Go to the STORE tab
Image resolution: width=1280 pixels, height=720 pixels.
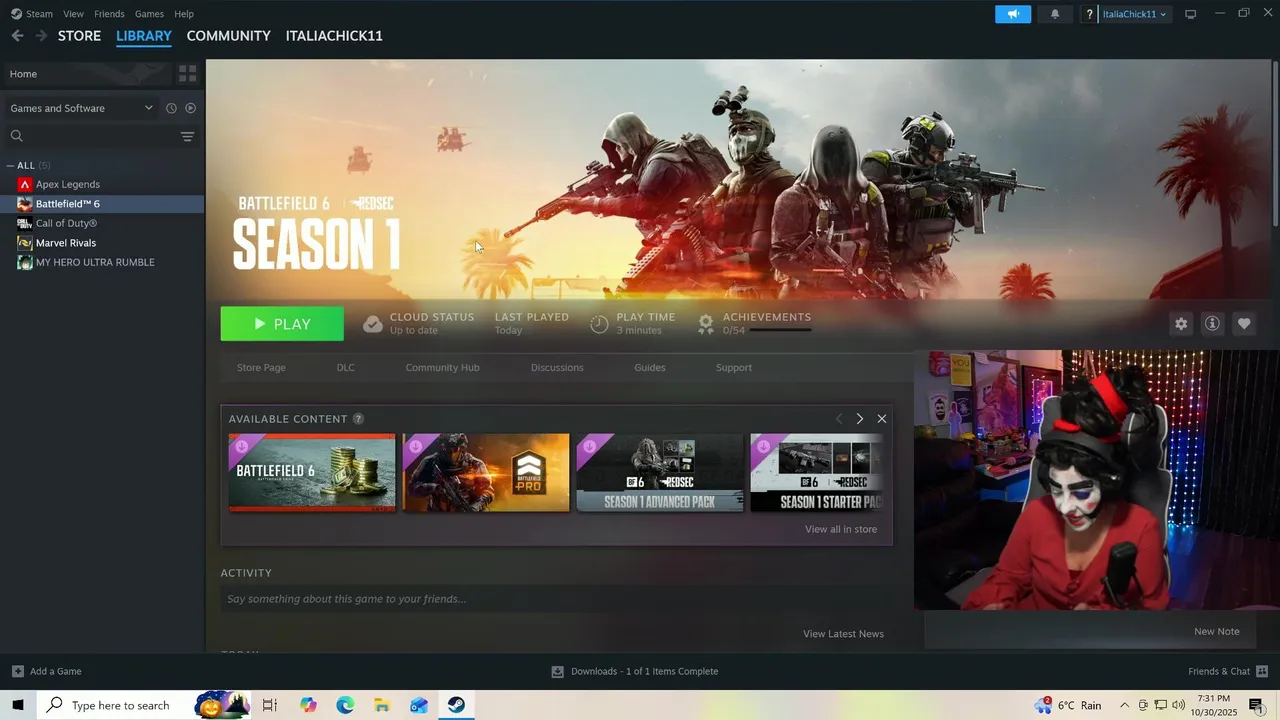pos(79,36)
